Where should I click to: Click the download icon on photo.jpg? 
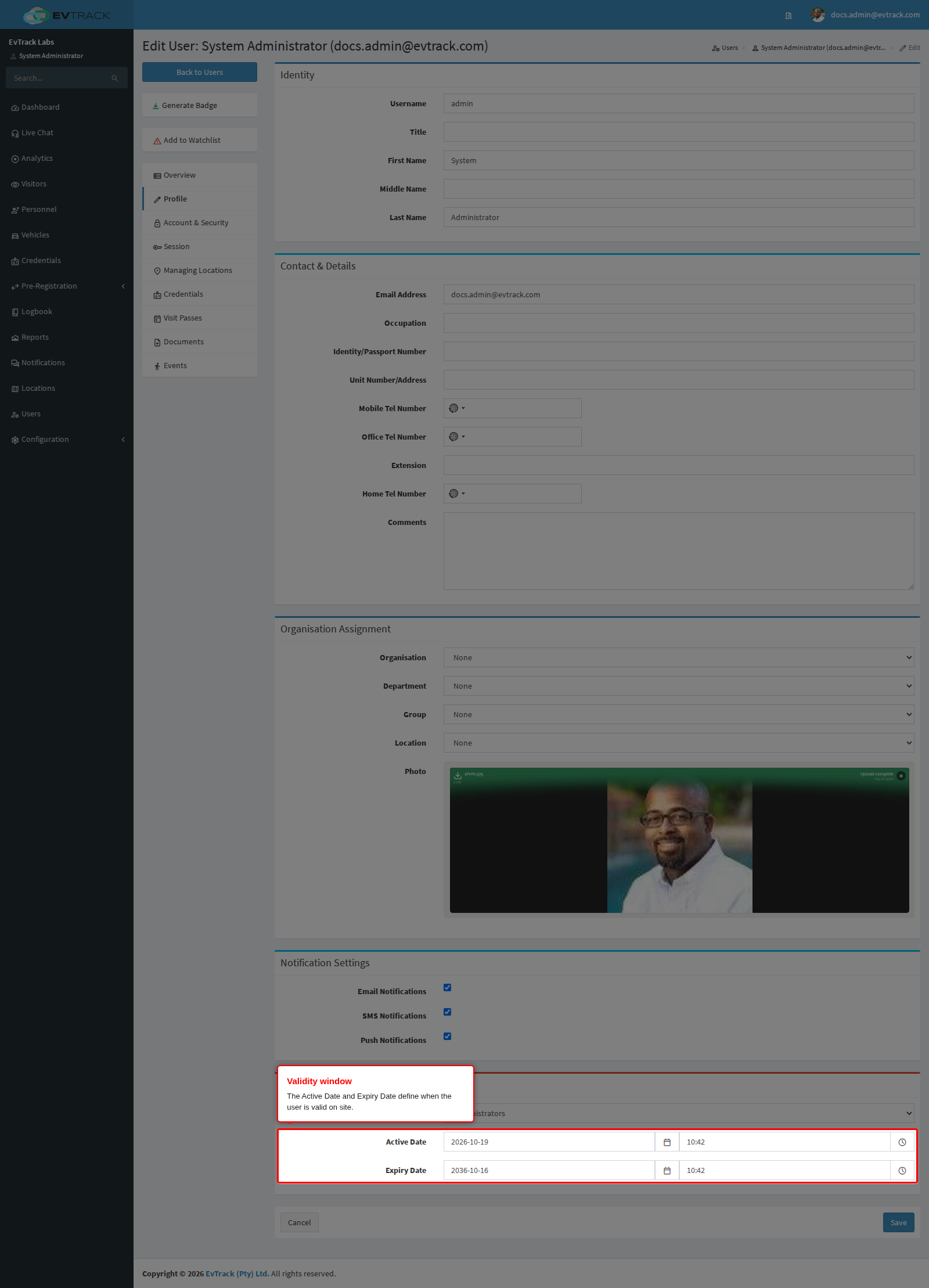[458, 775]
